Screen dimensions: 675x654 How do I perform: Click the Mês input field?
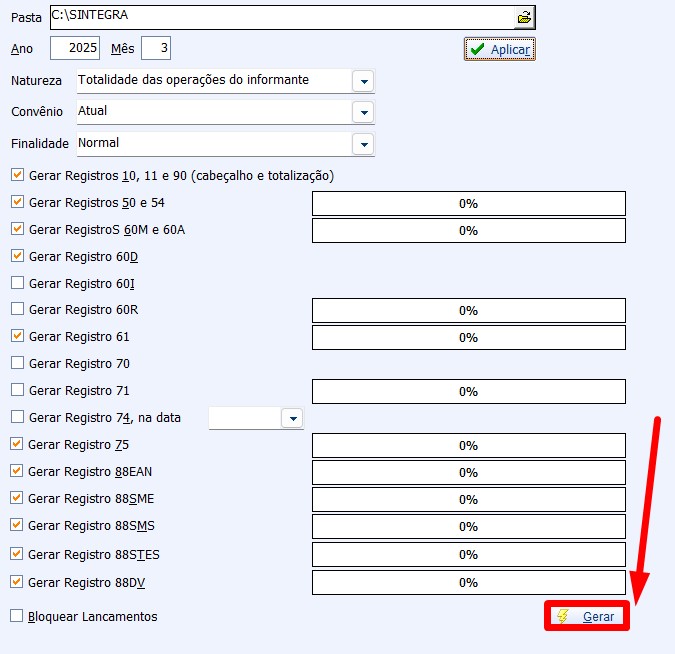155,48
